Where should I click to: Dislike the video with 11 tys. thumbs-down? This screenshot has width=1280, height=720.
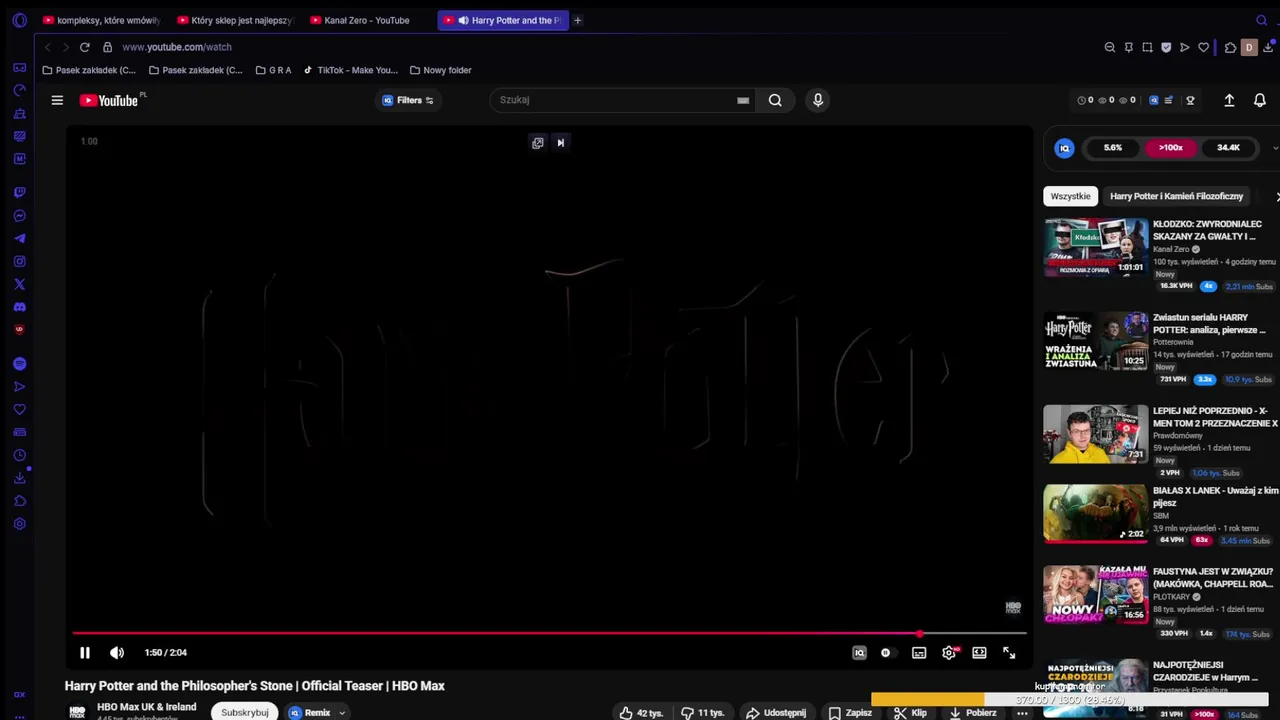click(x=703, y=713)
